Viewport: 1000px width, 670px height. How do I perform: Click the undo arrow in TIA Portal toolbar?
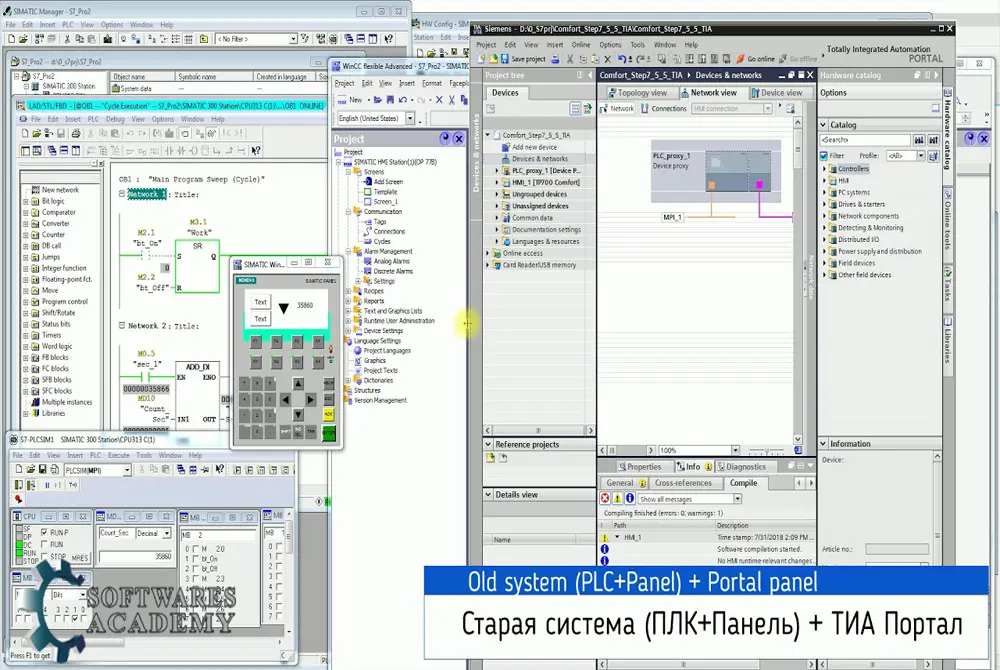pos(621,59)
